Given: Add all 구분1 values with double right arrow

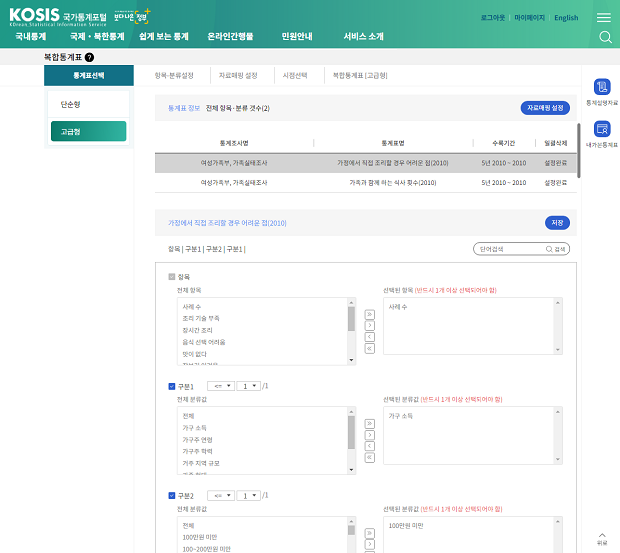Looking at the screenshot, I should click(x=369, y=424).
